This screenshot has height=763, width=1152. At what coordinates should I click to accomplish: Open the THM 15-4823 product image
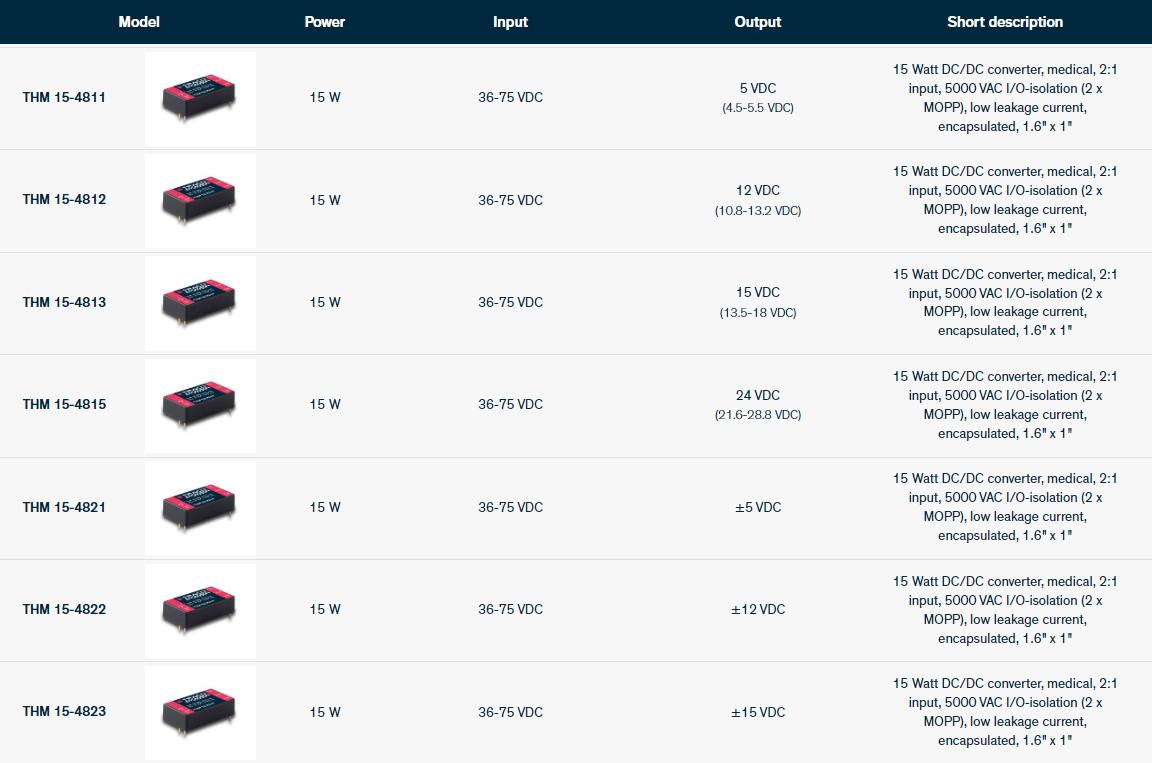pos(200,711)
